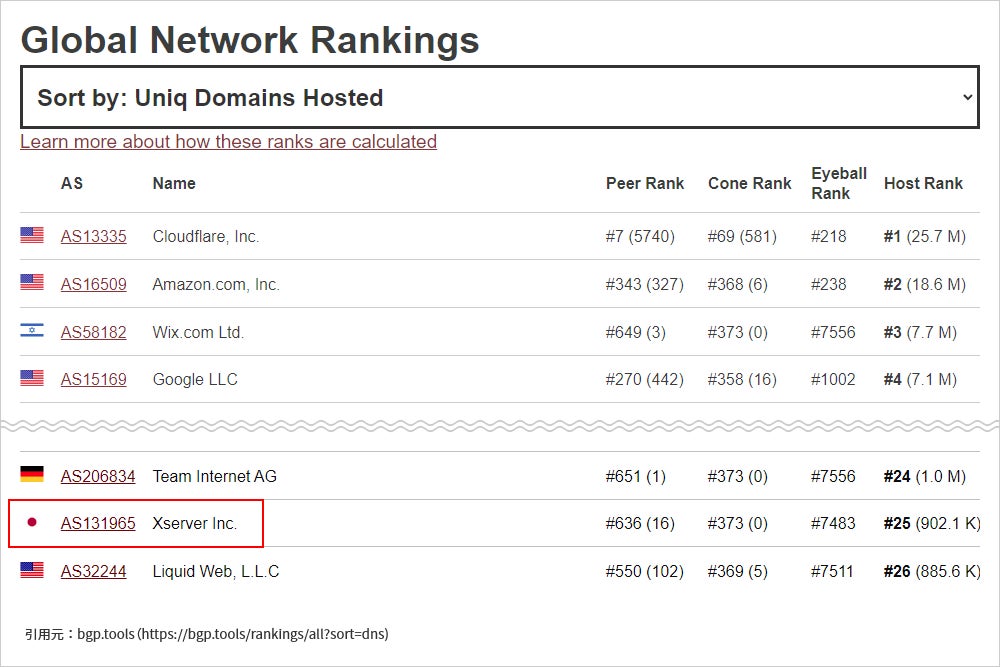Select the Cloudflare, Inc. name cell
This screenshot has height=667, width=1000.
[x=206, y=237]
